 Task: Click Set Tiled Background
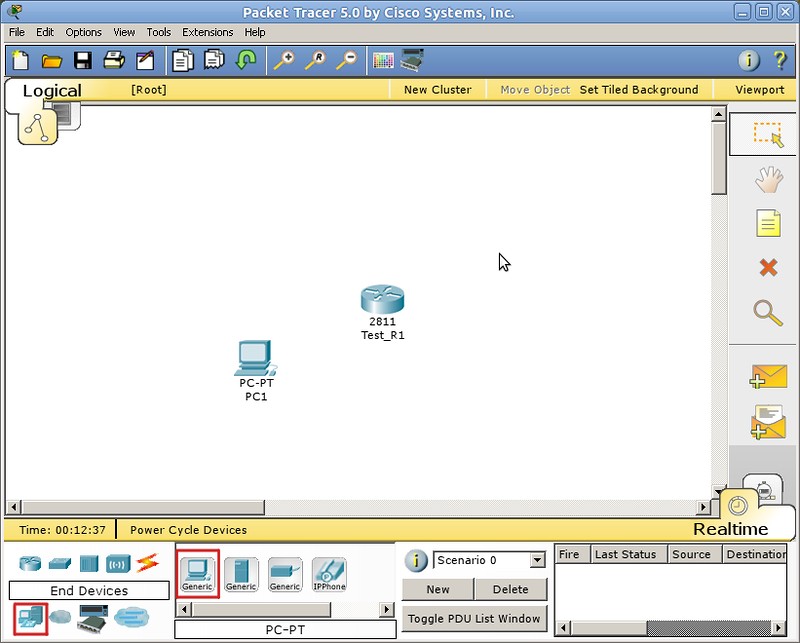coord(639,90)
